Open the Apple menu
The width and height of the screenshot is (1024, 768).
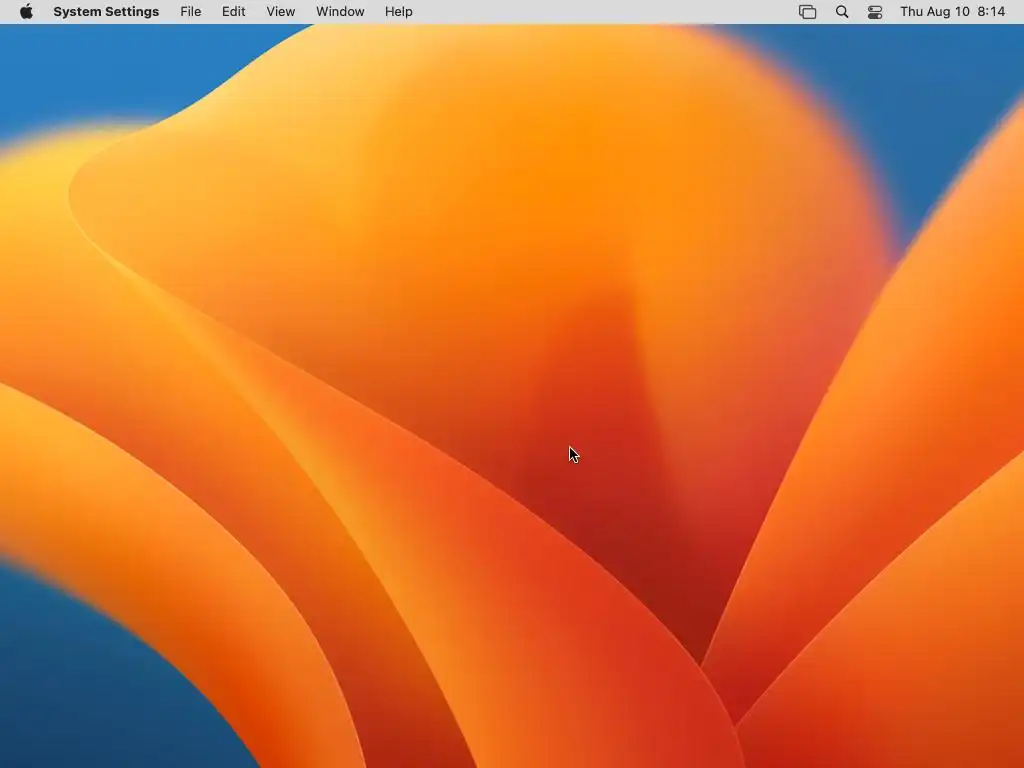click(26, 12)
